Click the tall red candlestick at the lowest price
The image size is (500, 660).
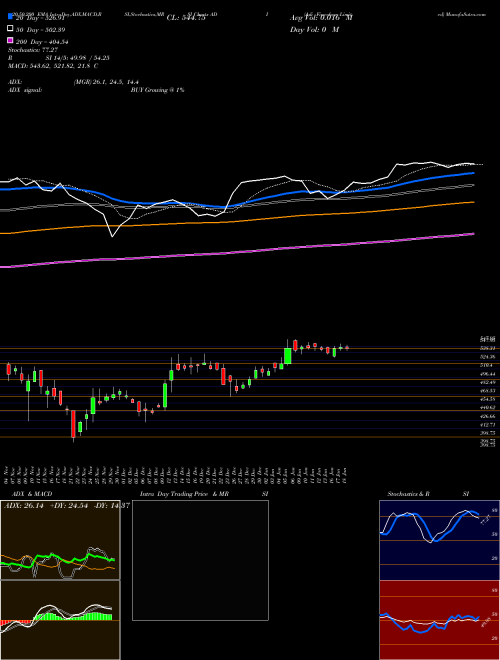click(73, 424)
